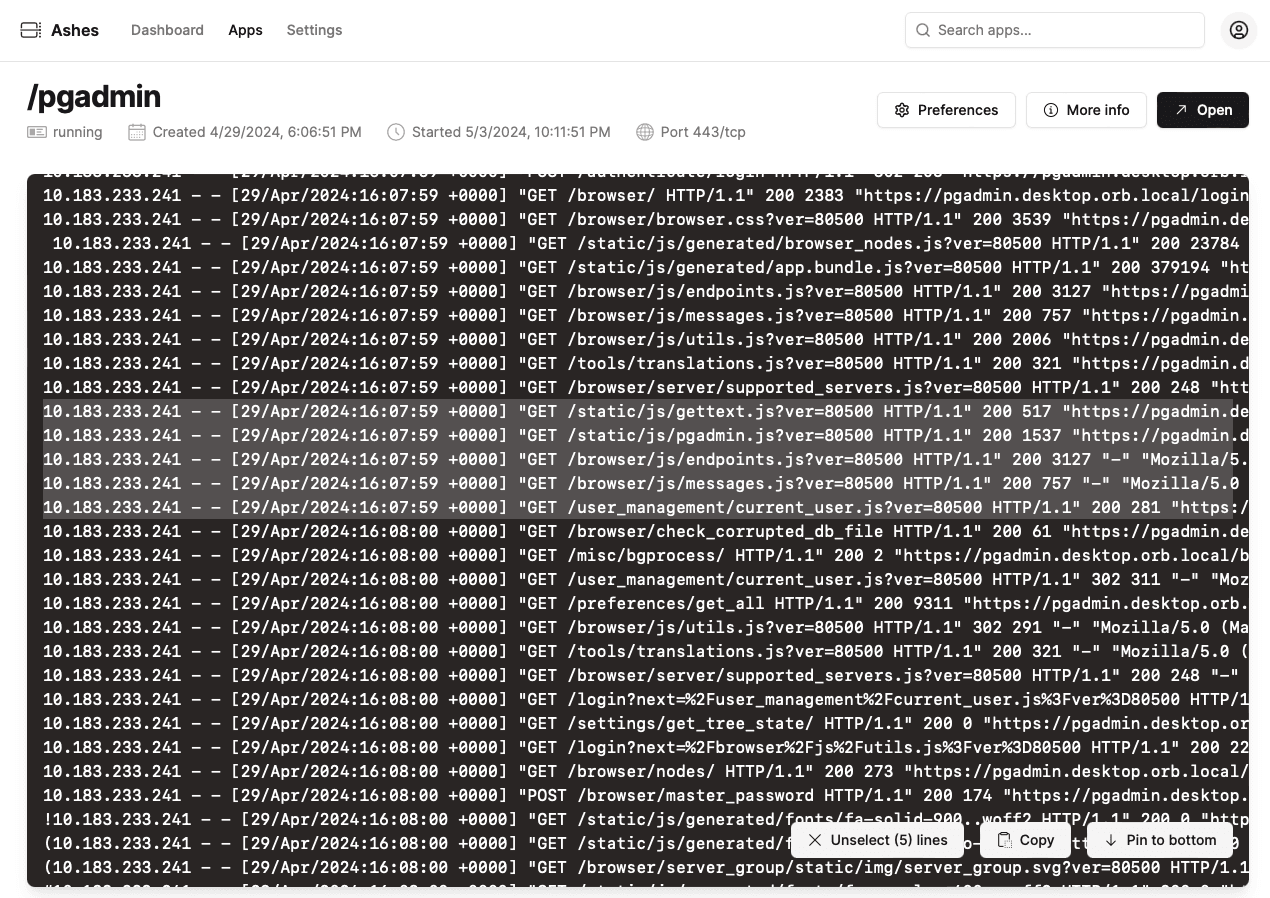The height and width of the screenshot is (898, 1270).
Task: Click the clock icon beside Started time
Action: (396, 132)
